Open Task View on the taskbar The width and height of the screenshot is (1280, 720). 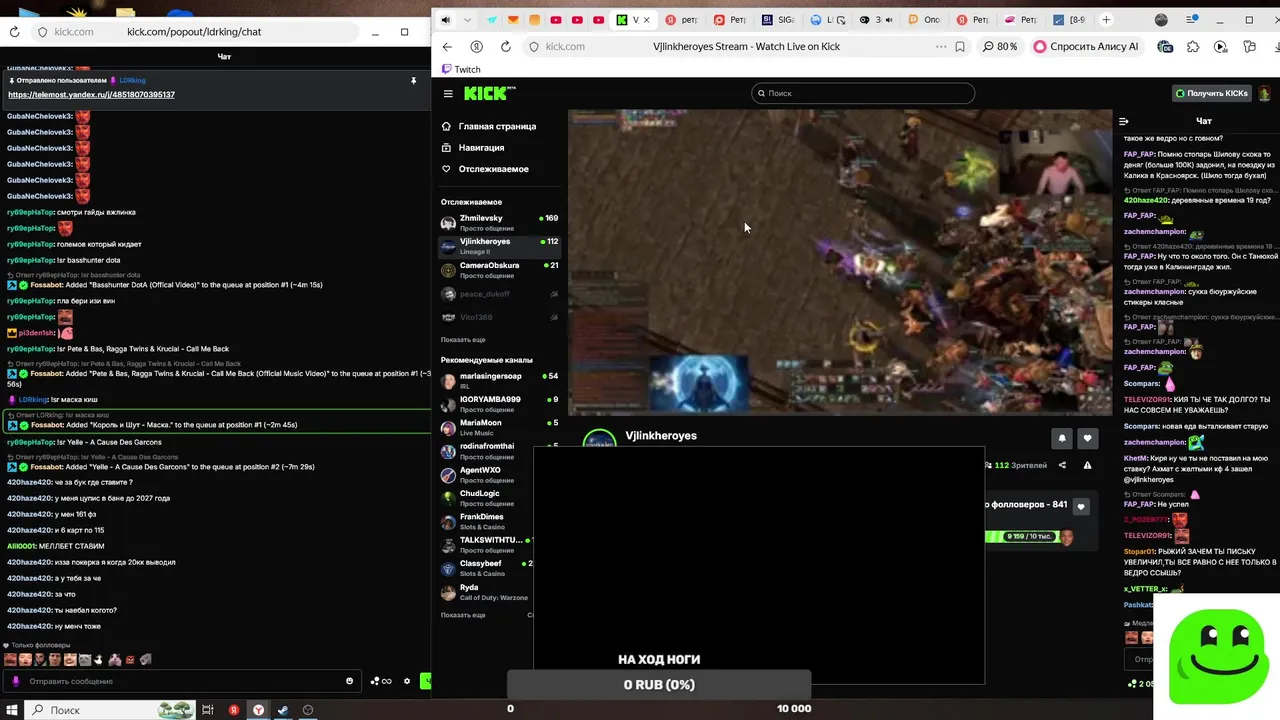pos(208,710)
